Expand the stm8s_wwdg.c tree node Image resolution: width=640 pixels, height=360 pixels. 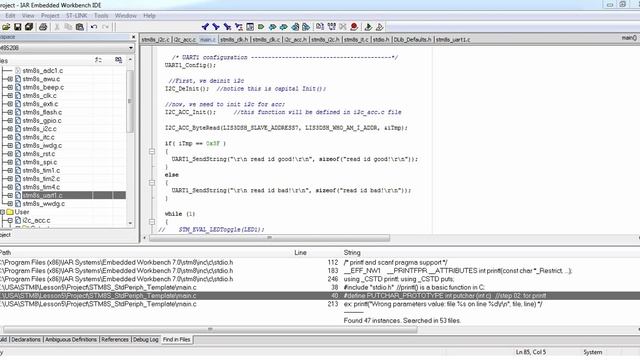(10, 204)
